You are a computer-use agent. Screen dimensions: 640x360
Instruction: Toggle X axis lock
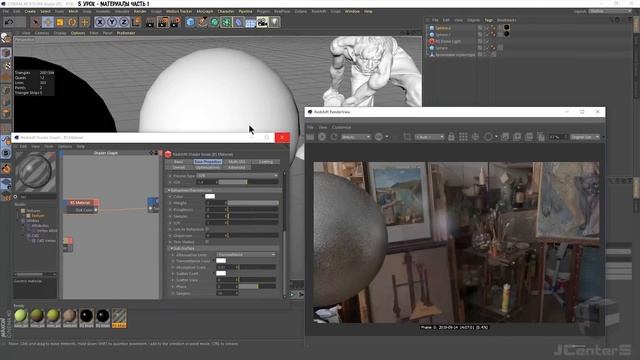(100, 22)
